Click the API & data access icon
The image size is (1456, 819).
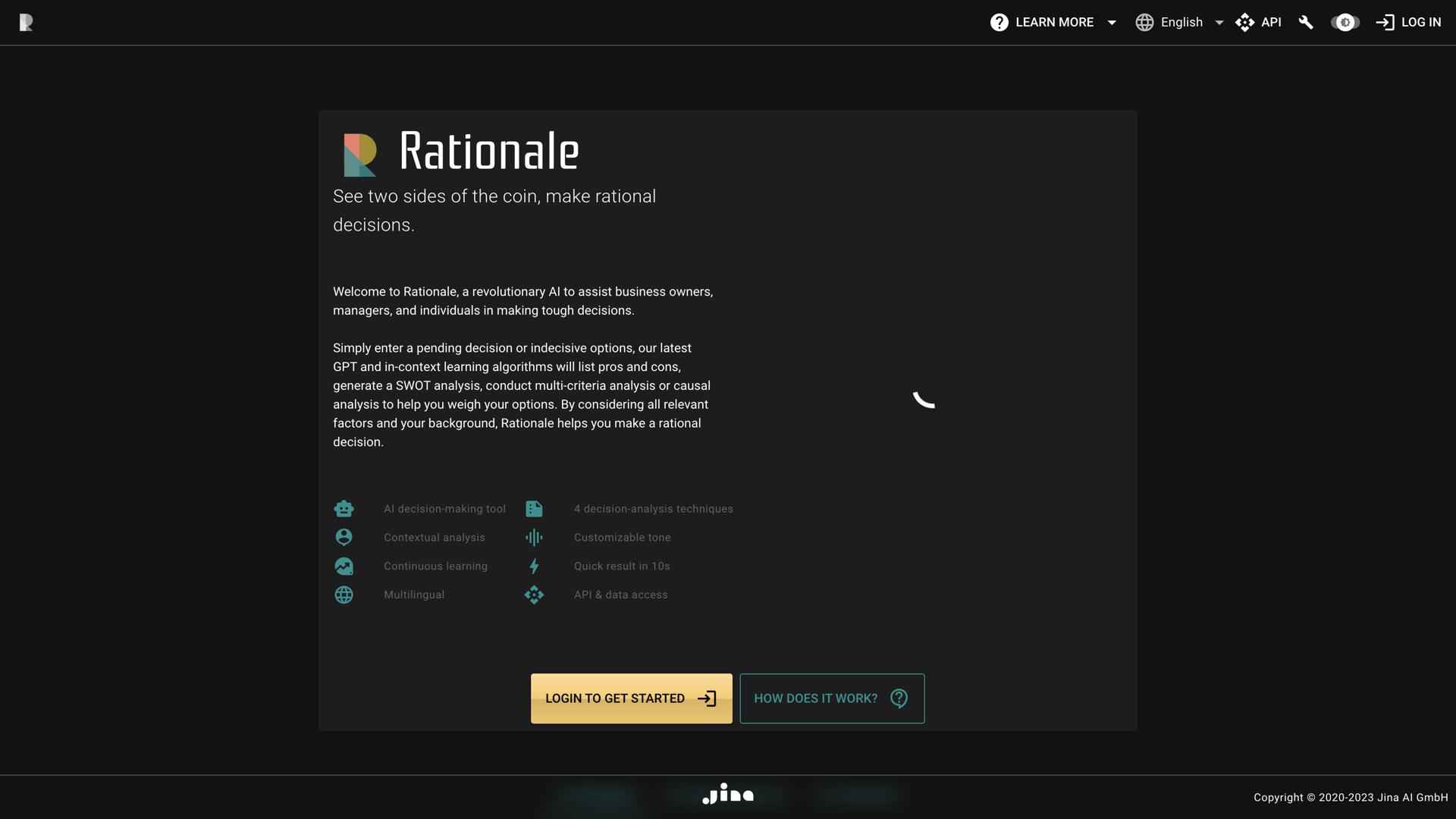pos(534,595)
